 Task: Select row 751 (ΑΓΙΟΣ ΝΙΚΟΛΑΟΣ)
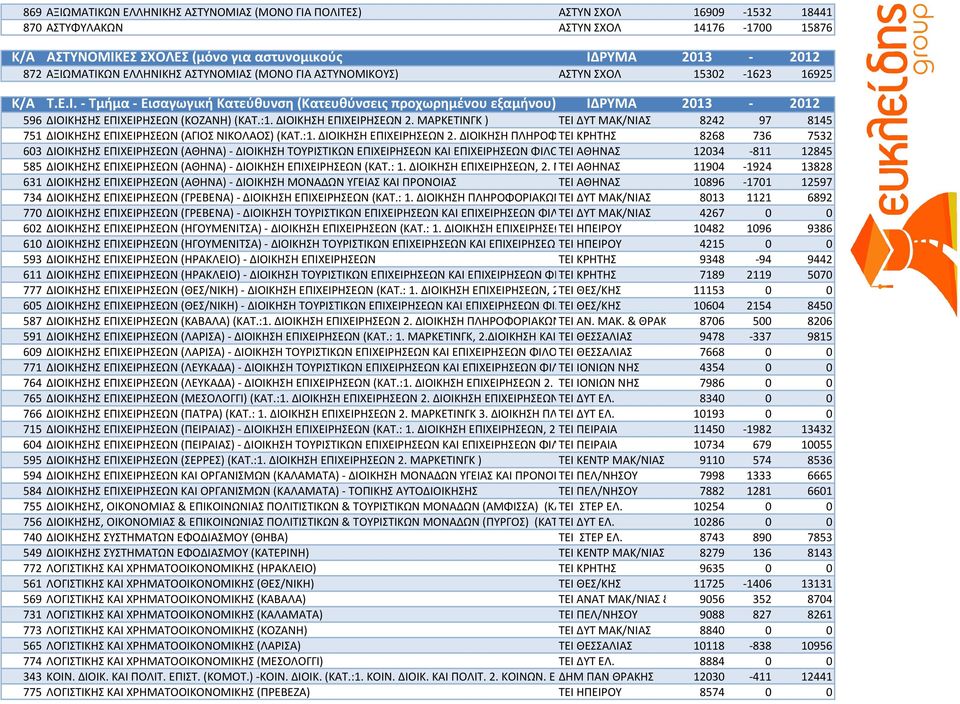[418, 136]
